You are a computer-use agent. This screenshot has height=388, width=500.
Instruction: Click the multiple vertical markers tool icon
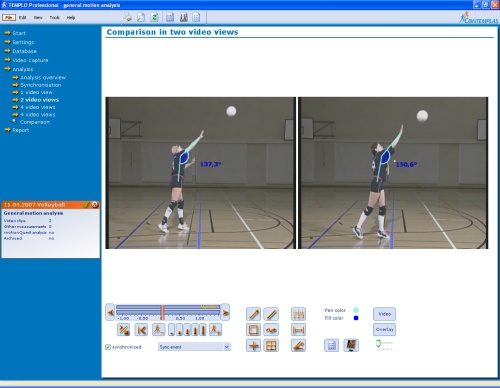[298, 314]
